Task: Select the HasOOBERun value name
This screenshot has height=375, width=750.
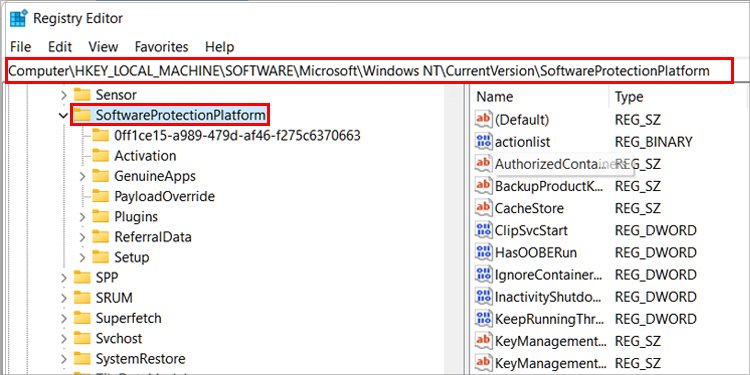Action: 536,253
